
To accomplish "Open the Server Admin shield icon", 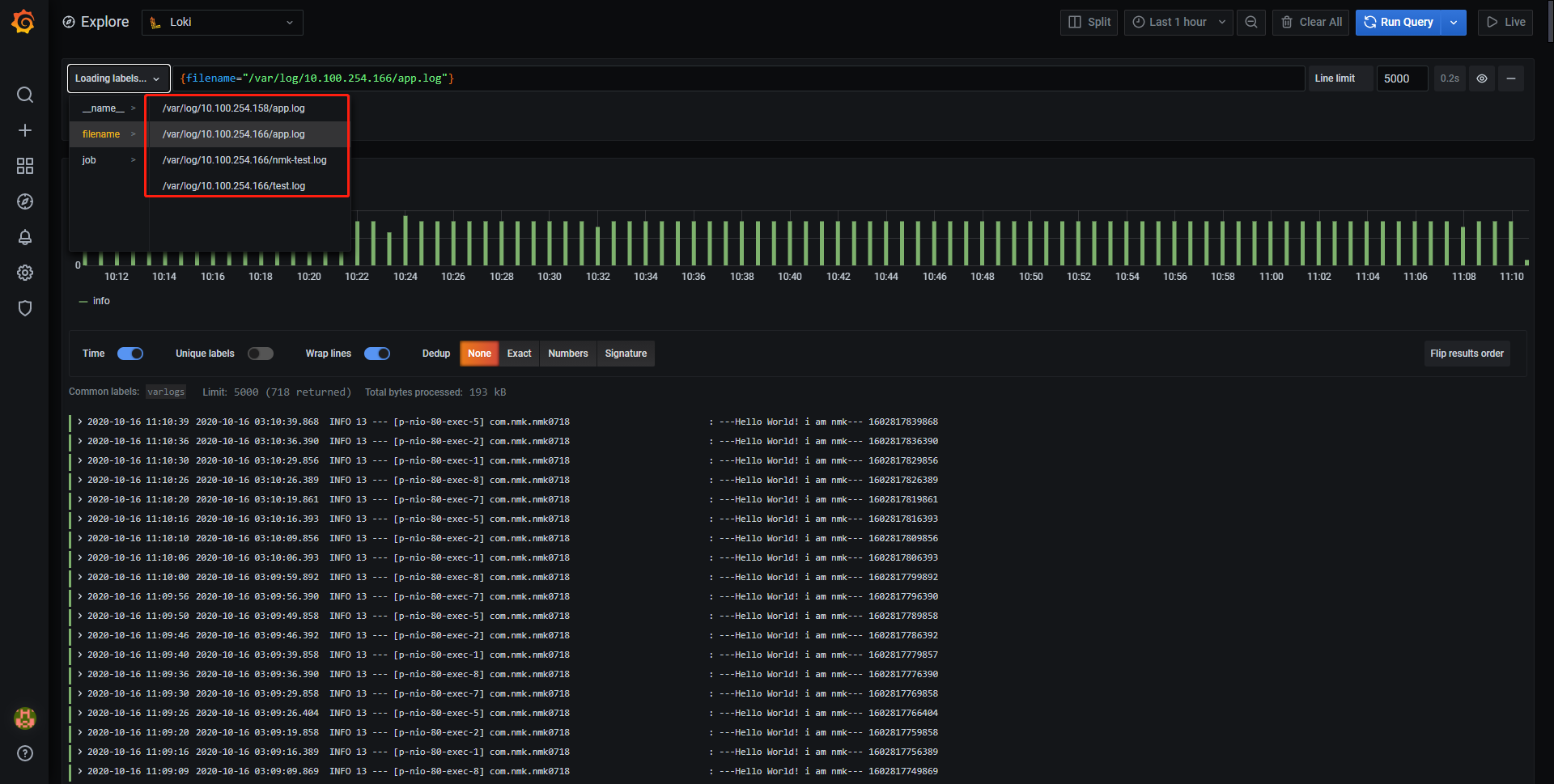I will tap(25, 308).
